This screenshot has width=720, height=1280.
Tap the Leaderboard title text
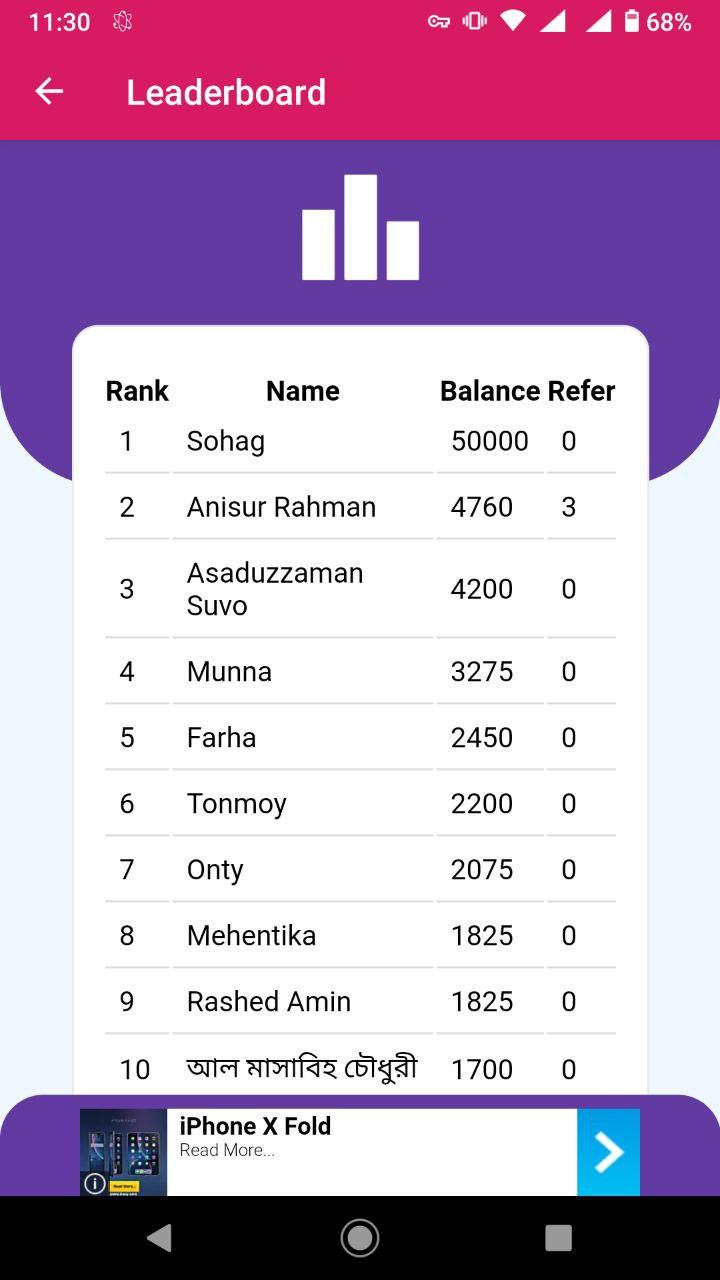tap(226, 92)
